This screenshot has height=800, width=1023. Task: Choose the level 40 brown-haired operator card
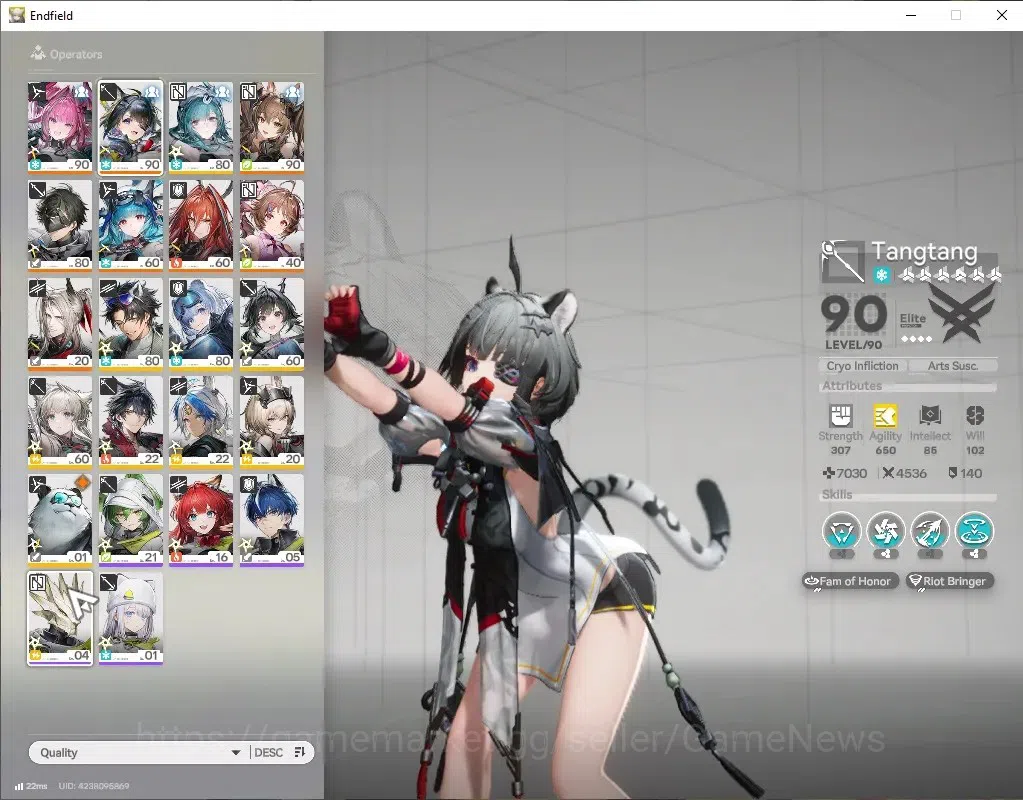(271, 225)
